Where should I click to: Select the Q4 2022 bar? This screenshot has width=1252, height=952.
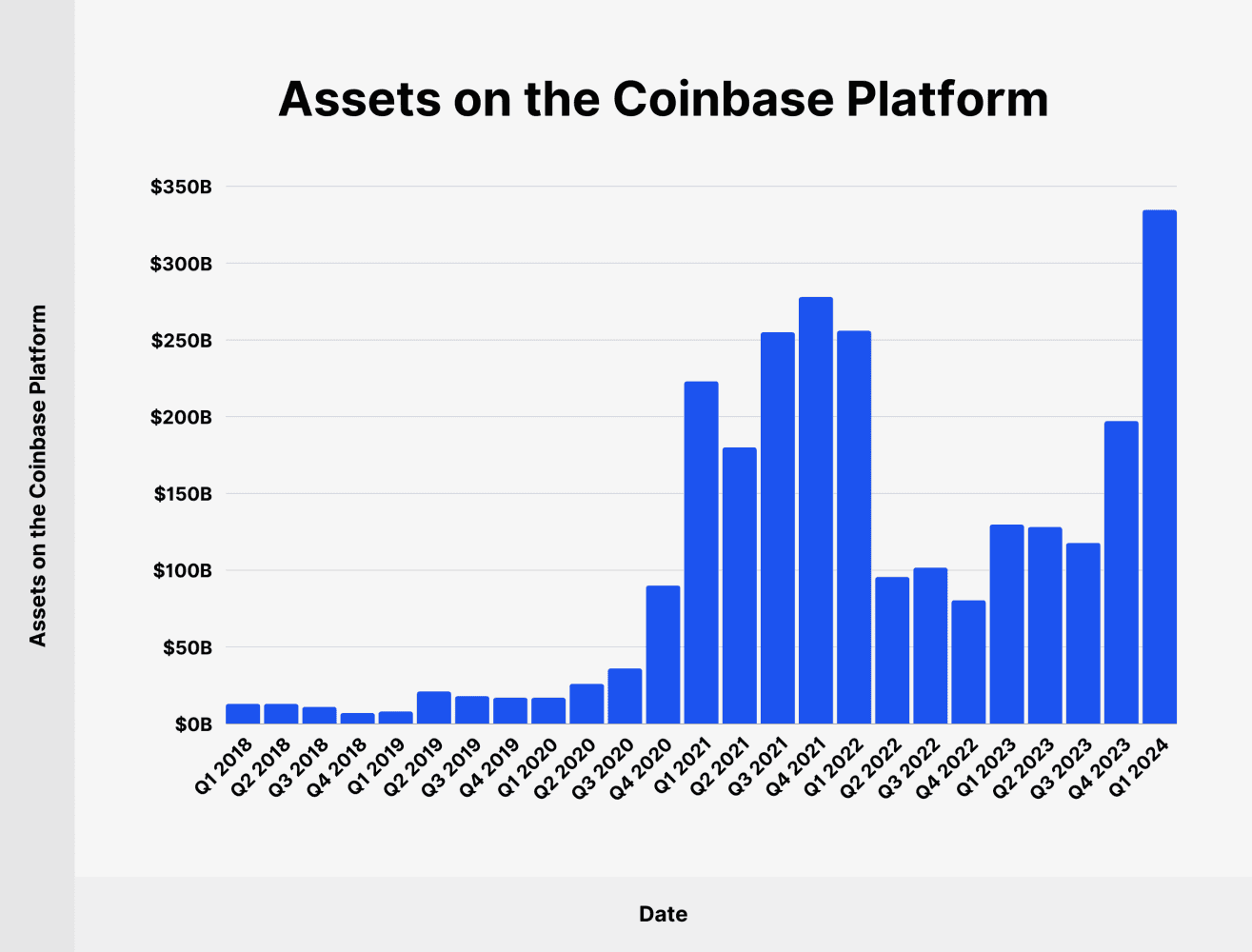968,662
